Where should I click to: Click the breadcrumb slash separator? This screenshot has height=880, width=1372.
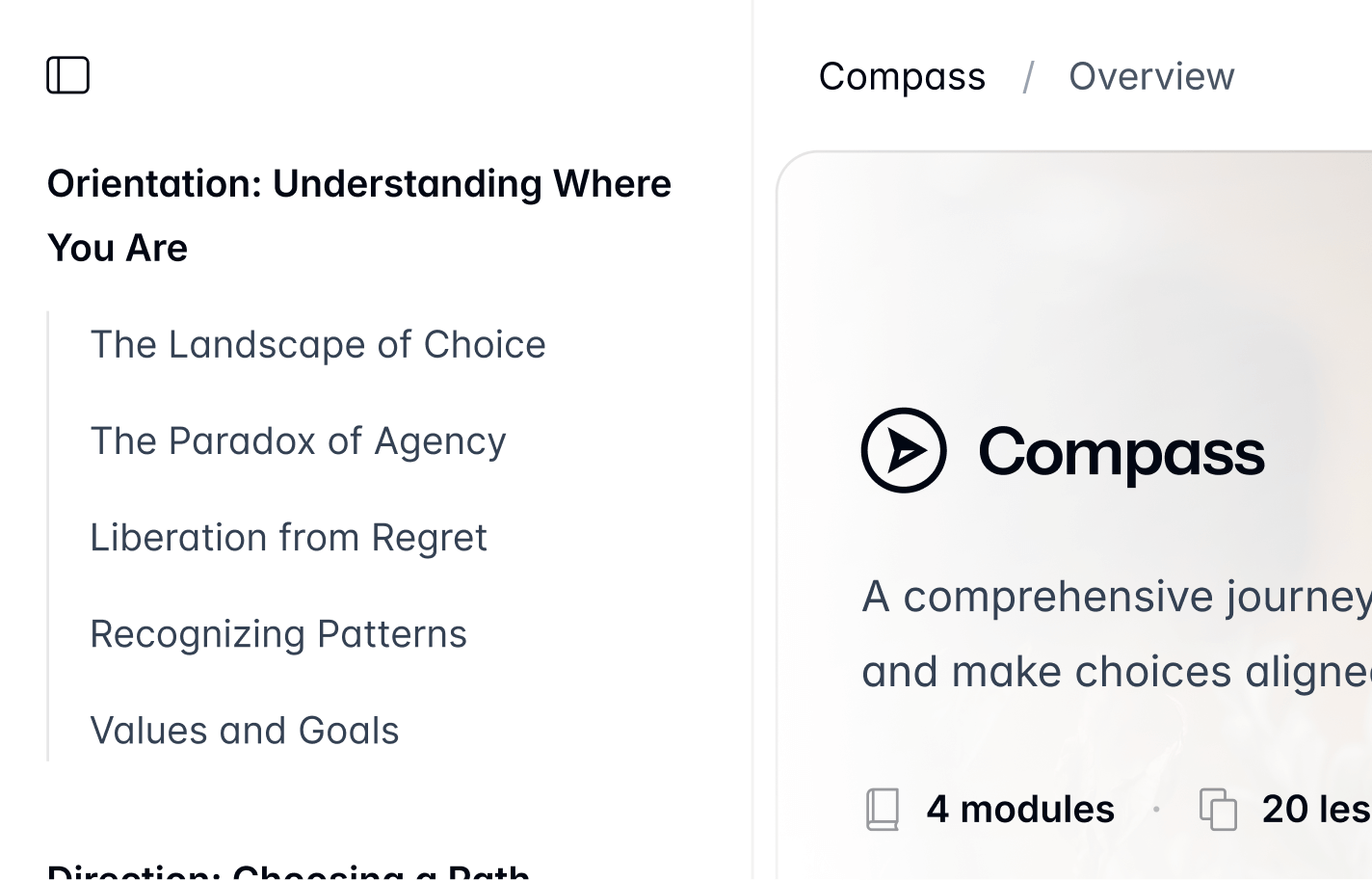(1028, 77)
